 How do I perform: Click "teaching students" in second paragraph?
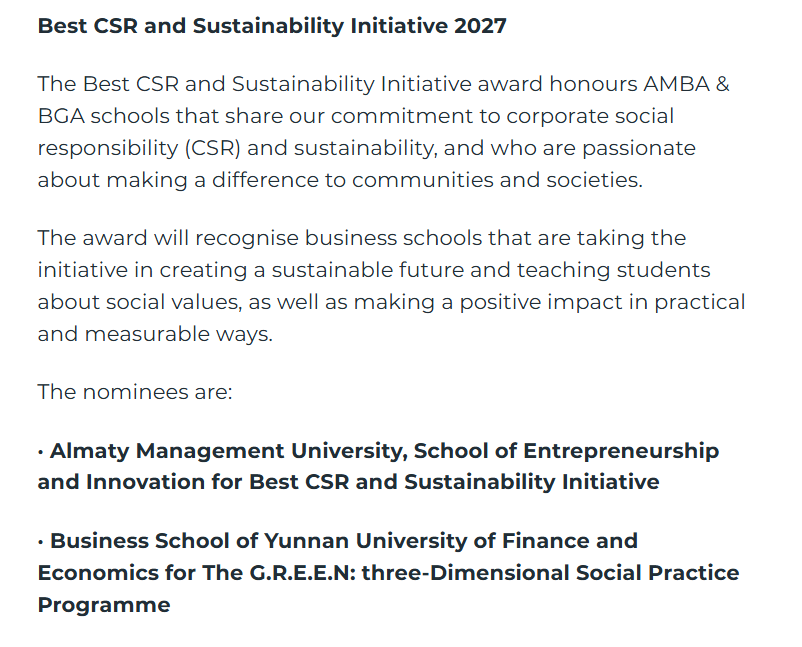[614, 271]
